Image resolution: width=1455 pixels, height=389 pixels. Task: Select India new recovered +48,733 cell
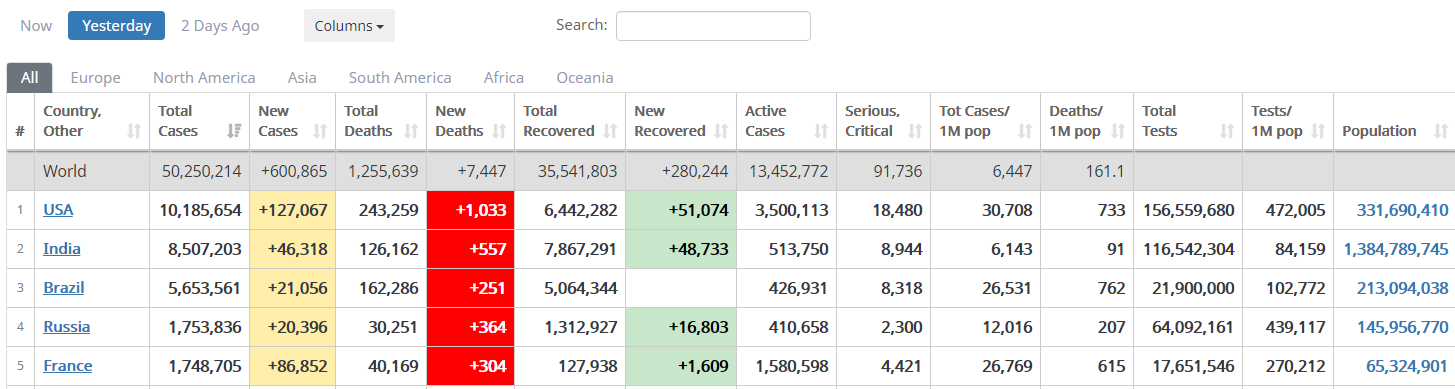pos(681,249)
